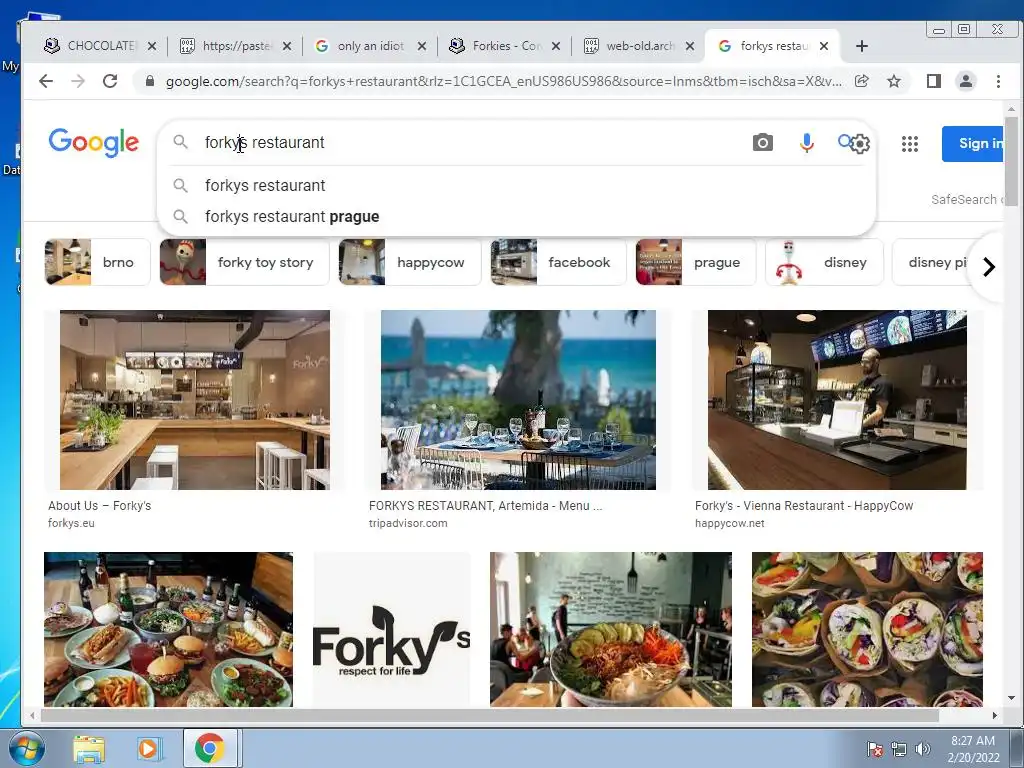This screenshot has width=1024, height=768.
Task: Click the Google logo
Action: tap(93, 142)
